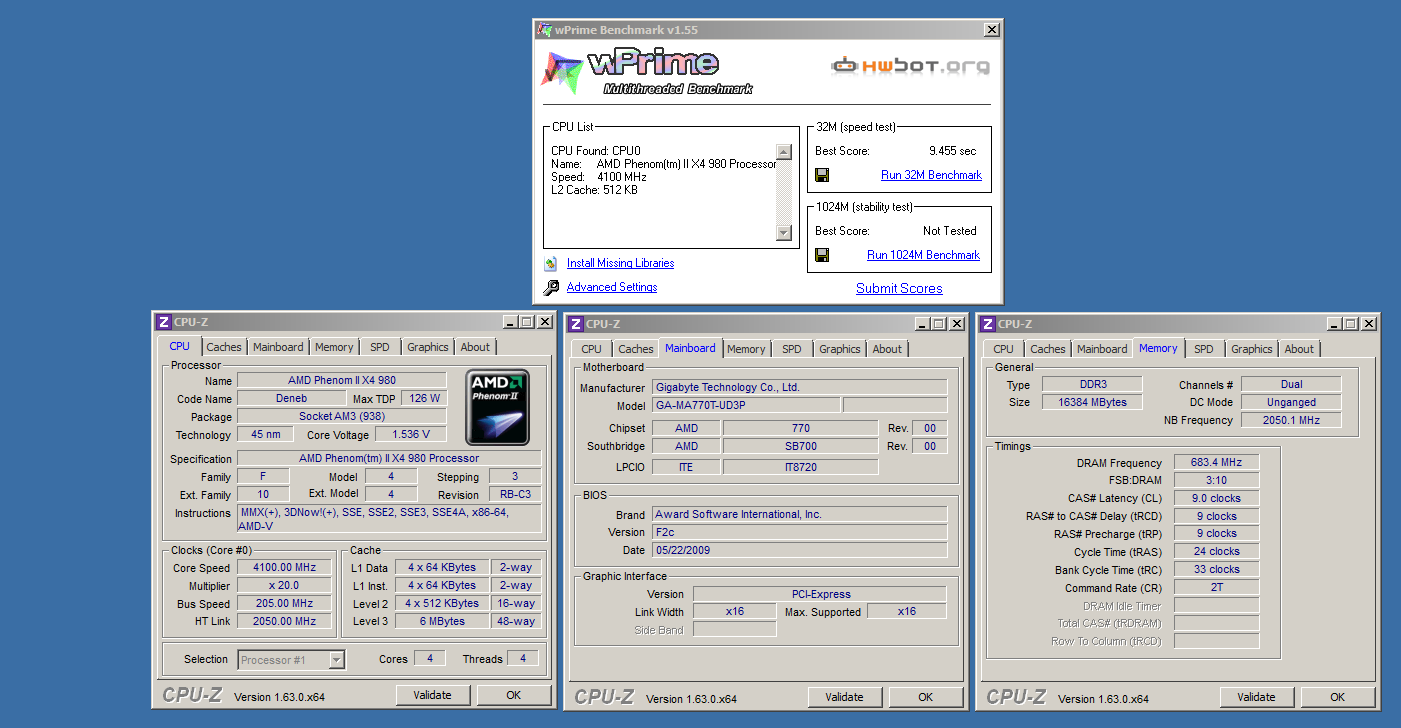Screen dimensions: 1401x728
Task: Click OK in the CPU-Z Mainboard window
Action: click(926, 697)
